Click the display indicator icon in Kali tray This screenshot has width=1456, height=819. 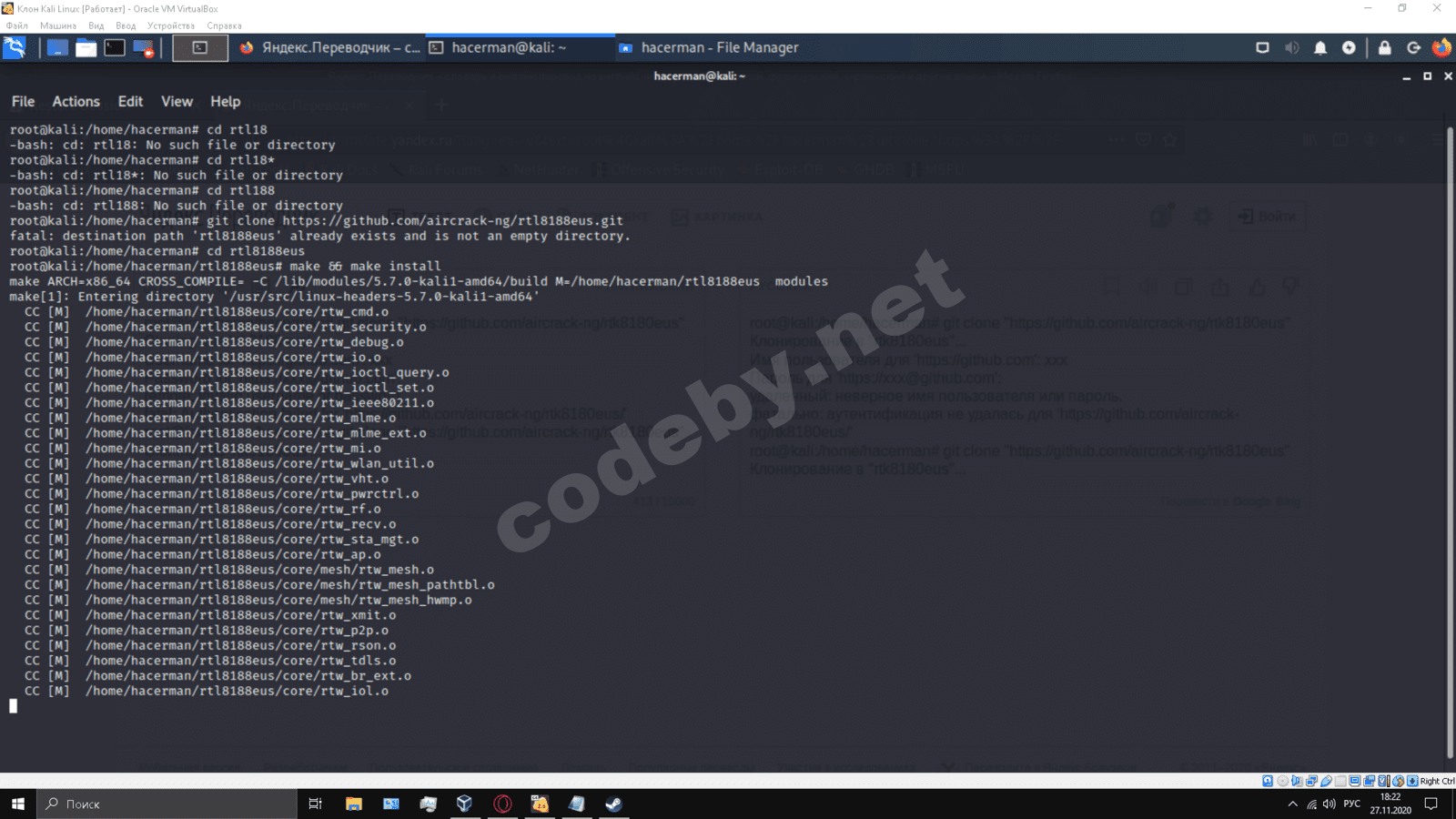click(x=1262, y=47)
